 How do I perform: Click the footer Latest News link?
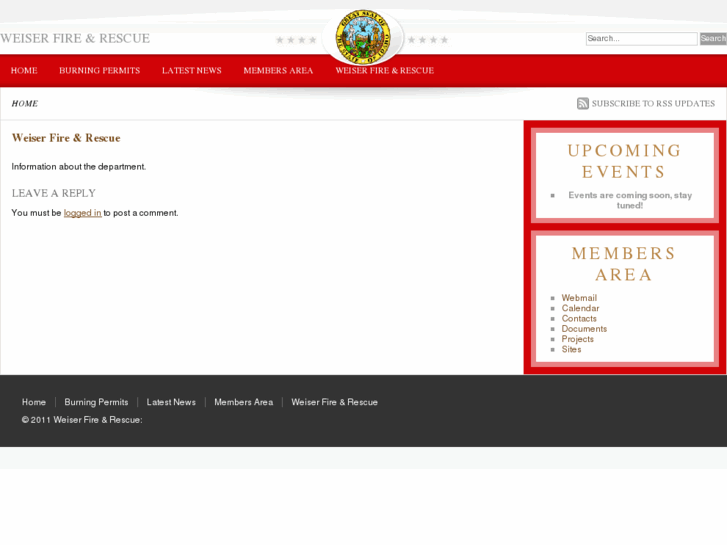point(171,402)
